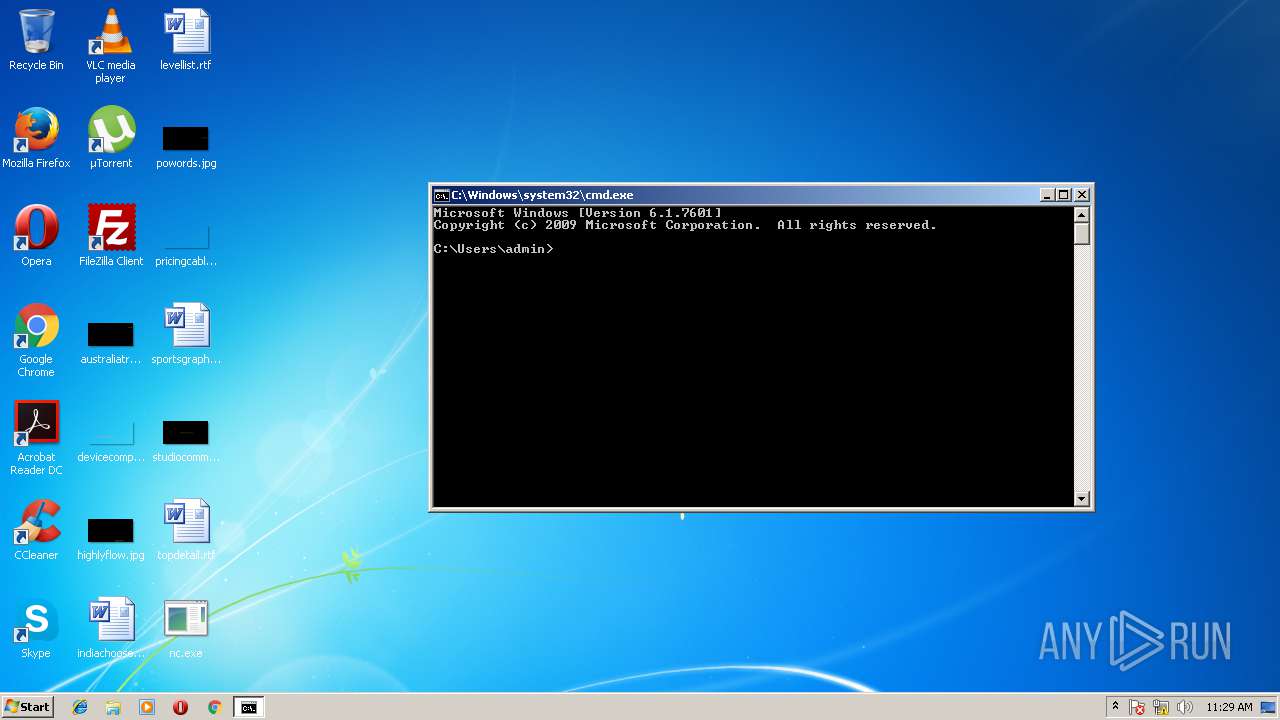Open volume speaker tray icon

point(1185,707)
